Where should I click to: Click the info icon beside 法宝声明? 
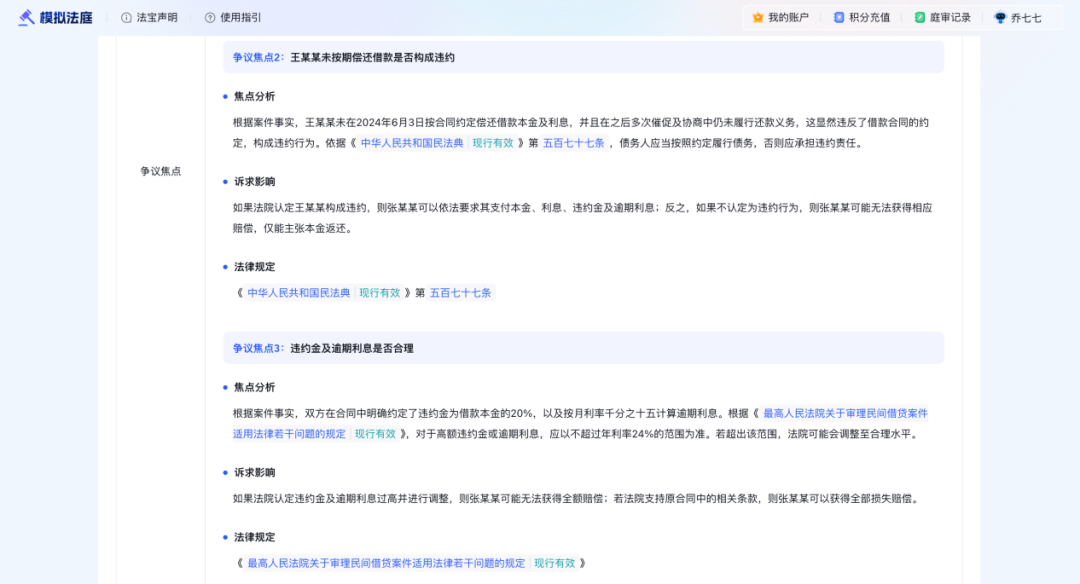[126, 18]
